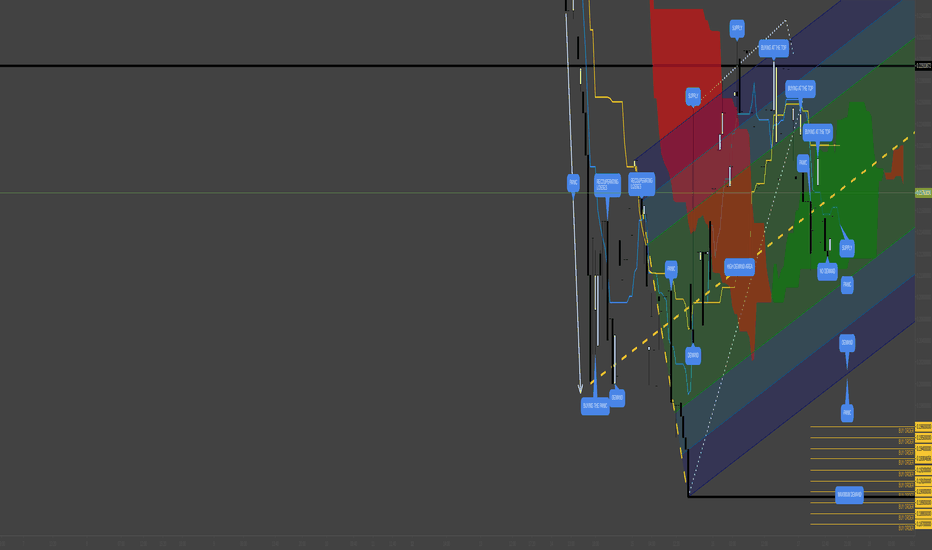Select the topmost BUY ORDER line label

click(x=906, y=430)
